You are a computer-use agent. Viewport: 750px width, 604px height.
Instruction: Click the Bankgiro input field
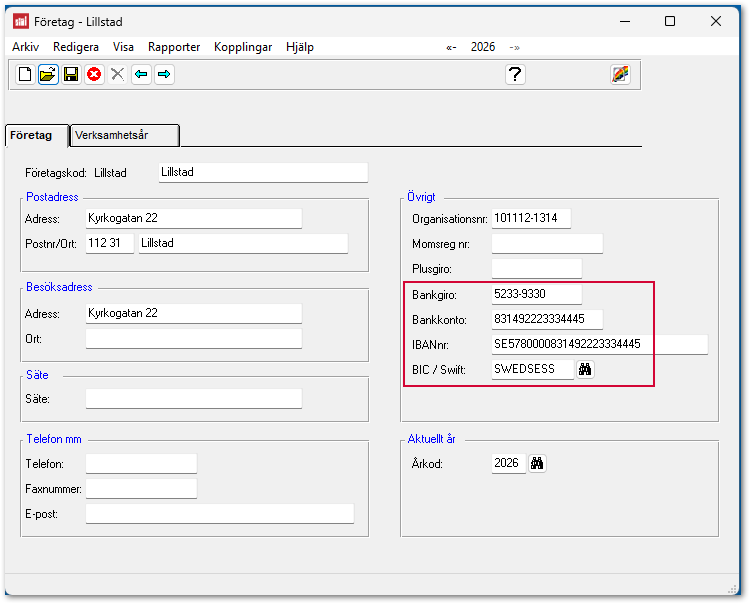[x=536, y=294]
